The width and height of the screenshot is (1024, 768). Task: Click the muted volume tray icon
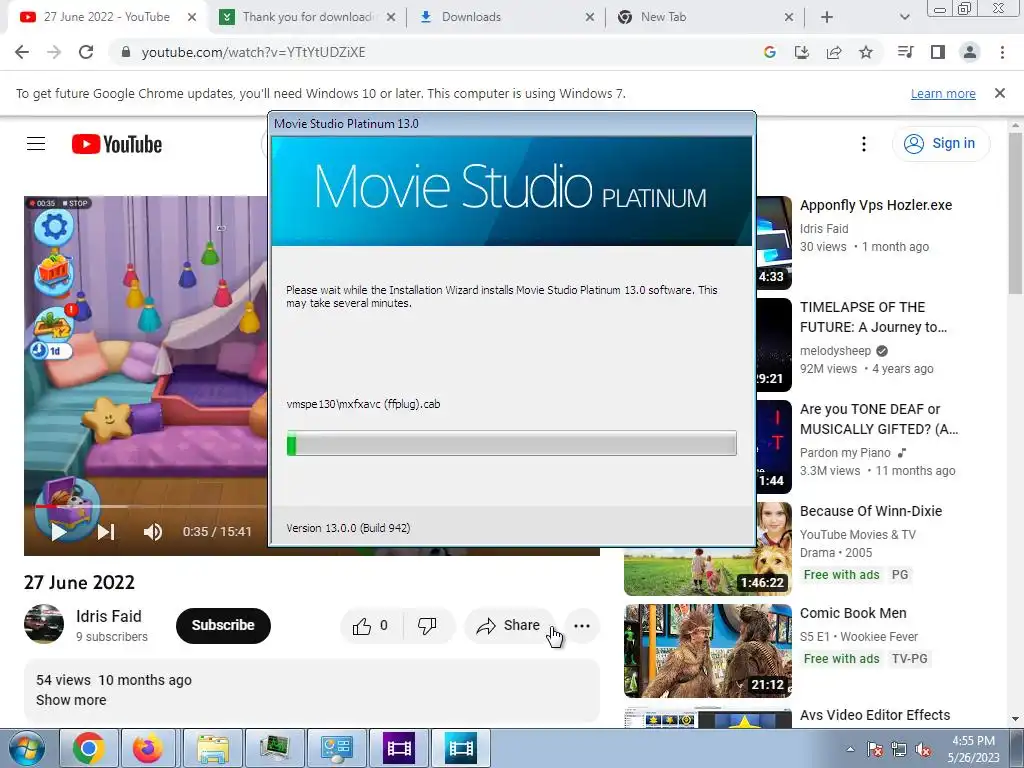click(x=923, y=749)
